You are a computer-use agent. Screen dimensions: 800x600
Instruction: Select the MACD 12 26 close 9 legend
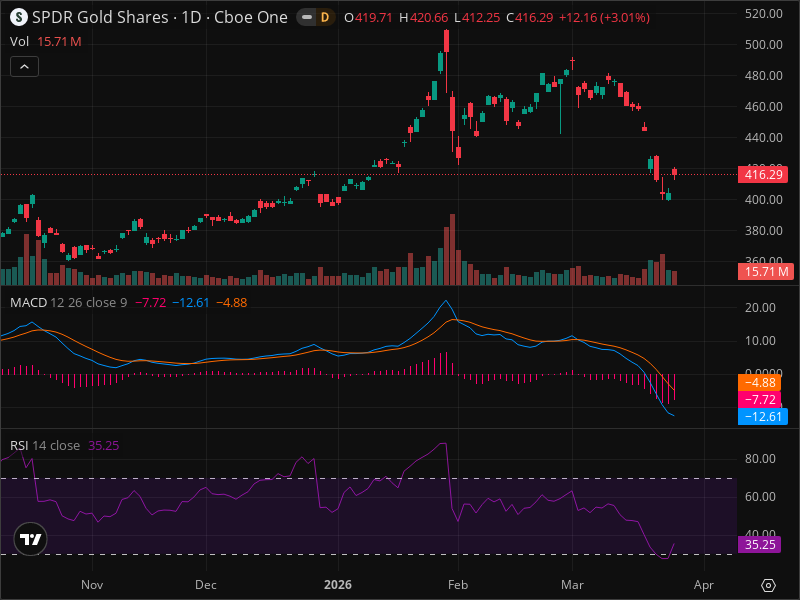point(68,303)
